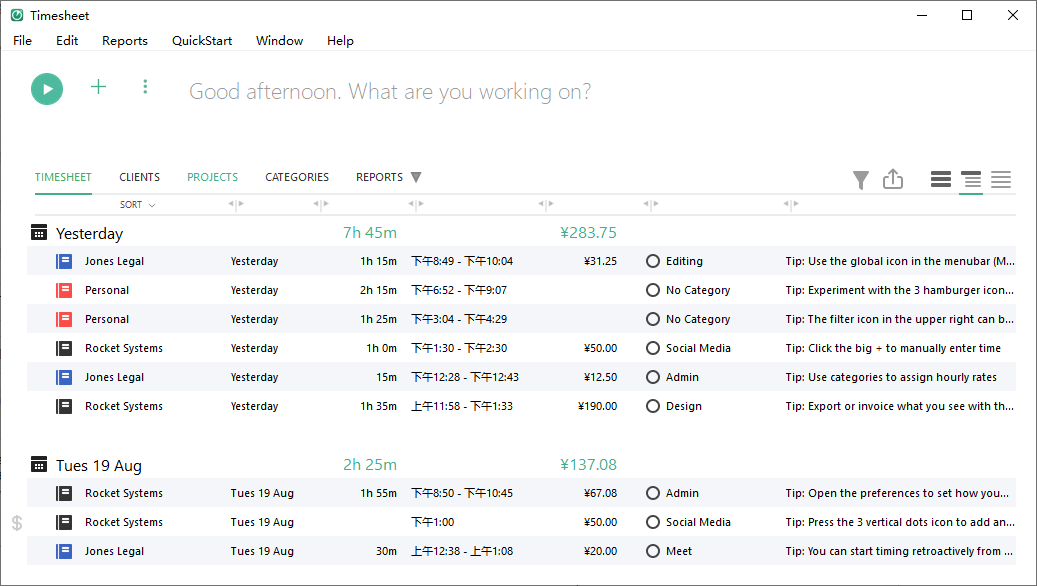Toggle the circle next to Social Media yesterday
1037x586 pixels.
pos(653,348)
